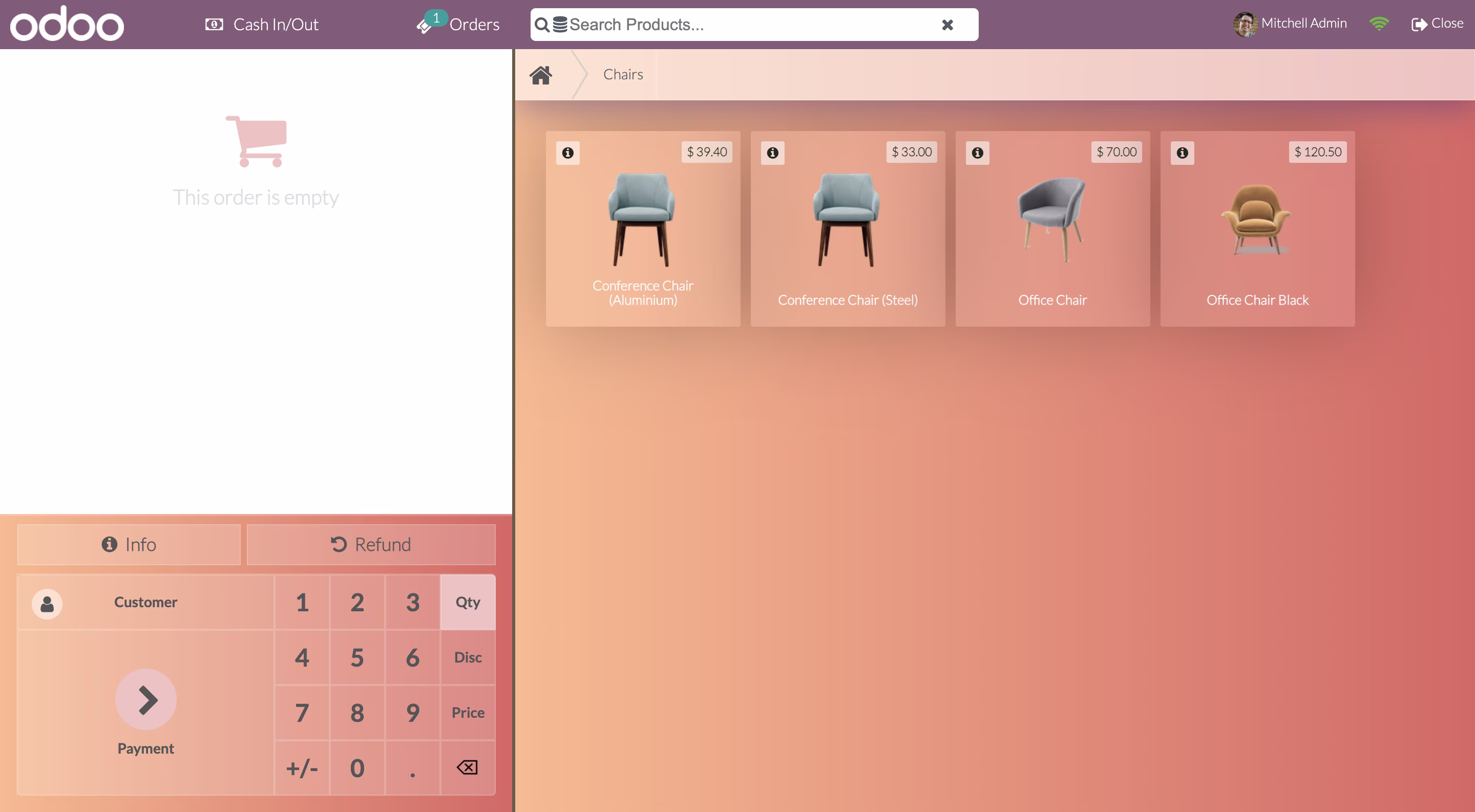
Task: Click the Payment label
Action: [x=145, y=749]
